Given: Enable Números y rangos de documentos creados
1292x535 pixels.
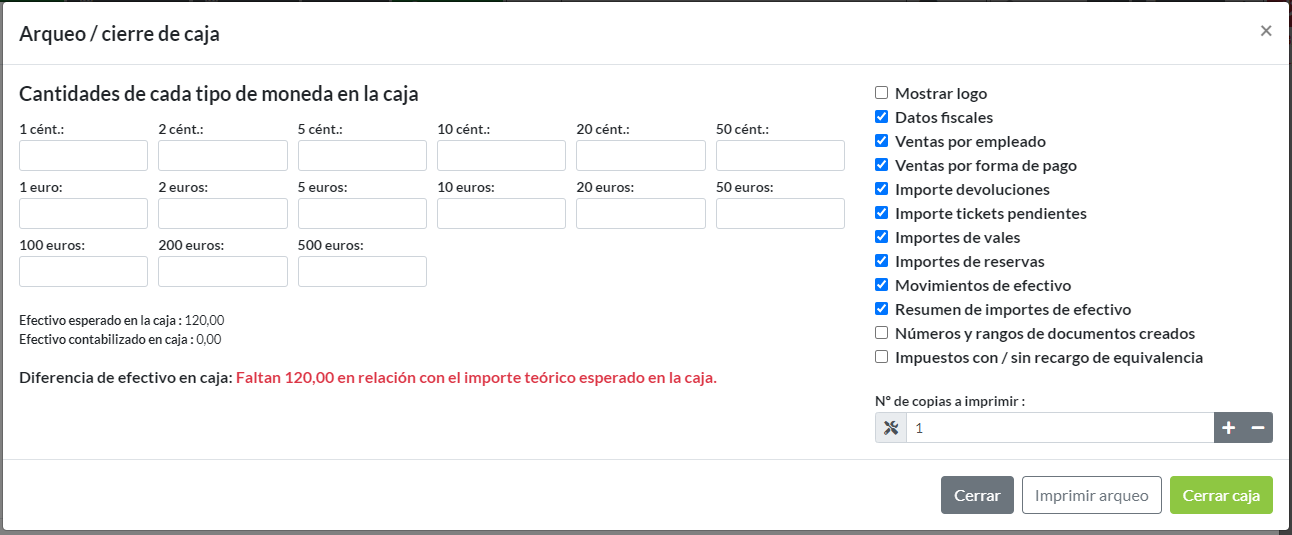Looking at the screenshot, I should point(881,334).
